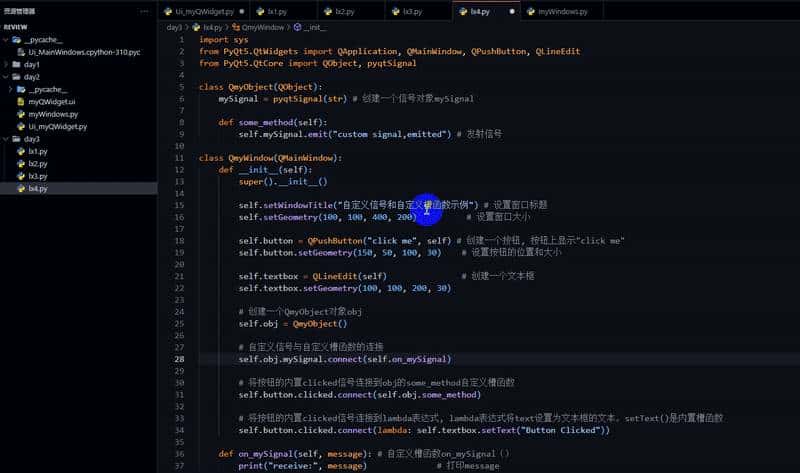Click line number 36 in the gutter
Viewport: 800px width, 473px height.
pos(179,454)
